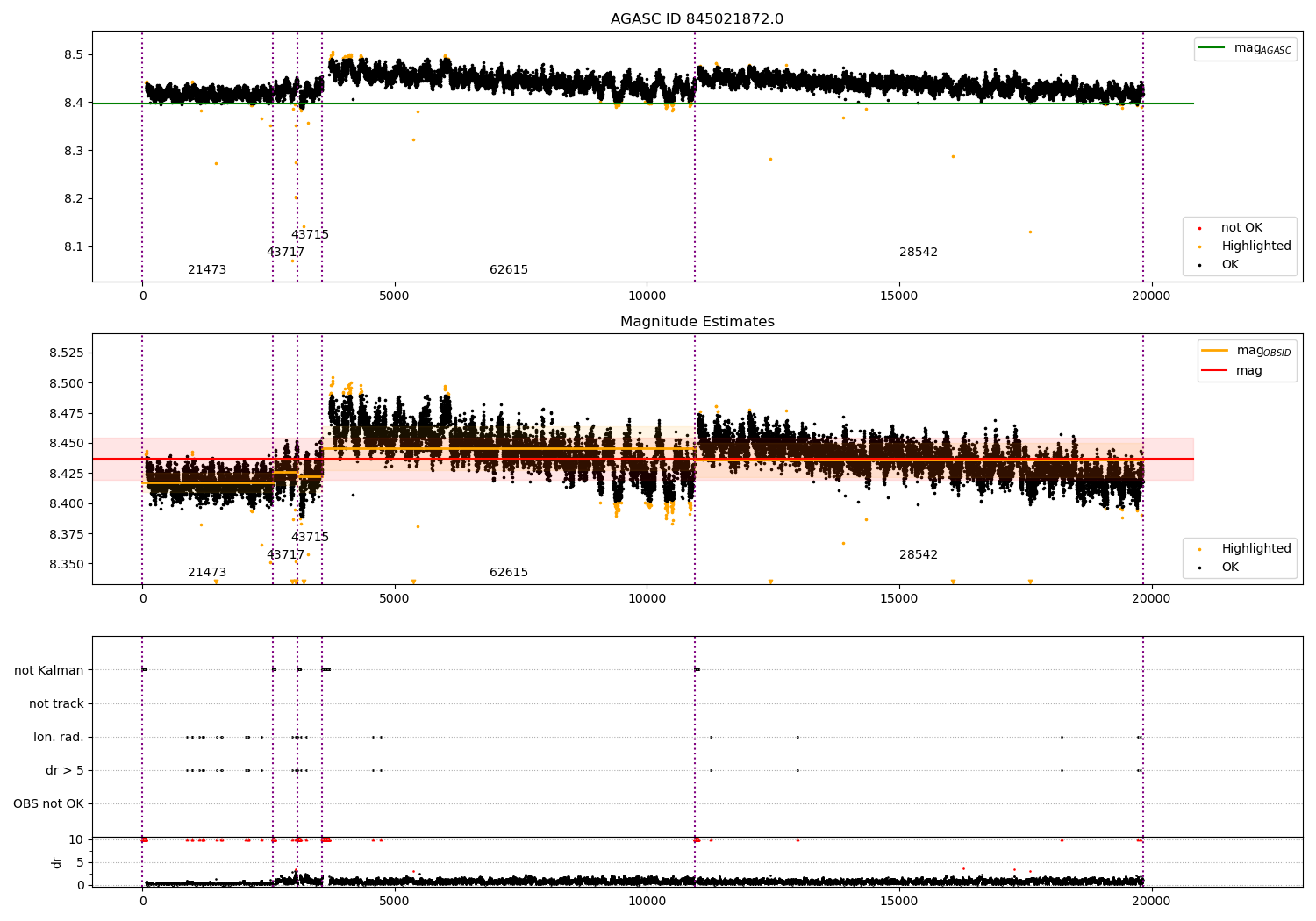Select the OBS not OK row label

coord(48,804)
